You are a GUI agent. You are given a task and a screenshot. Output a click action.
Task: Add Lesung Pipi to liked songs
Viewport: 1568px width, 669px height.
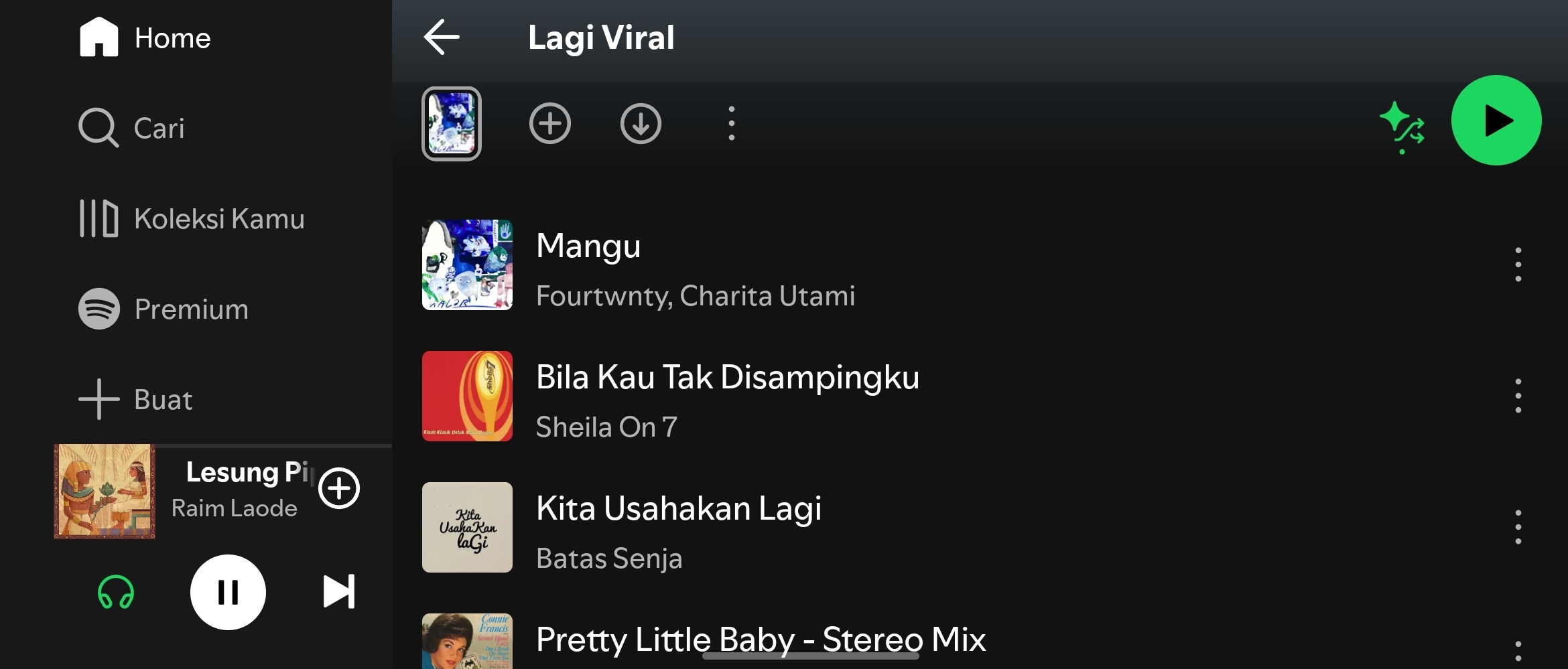click(339, 488)
